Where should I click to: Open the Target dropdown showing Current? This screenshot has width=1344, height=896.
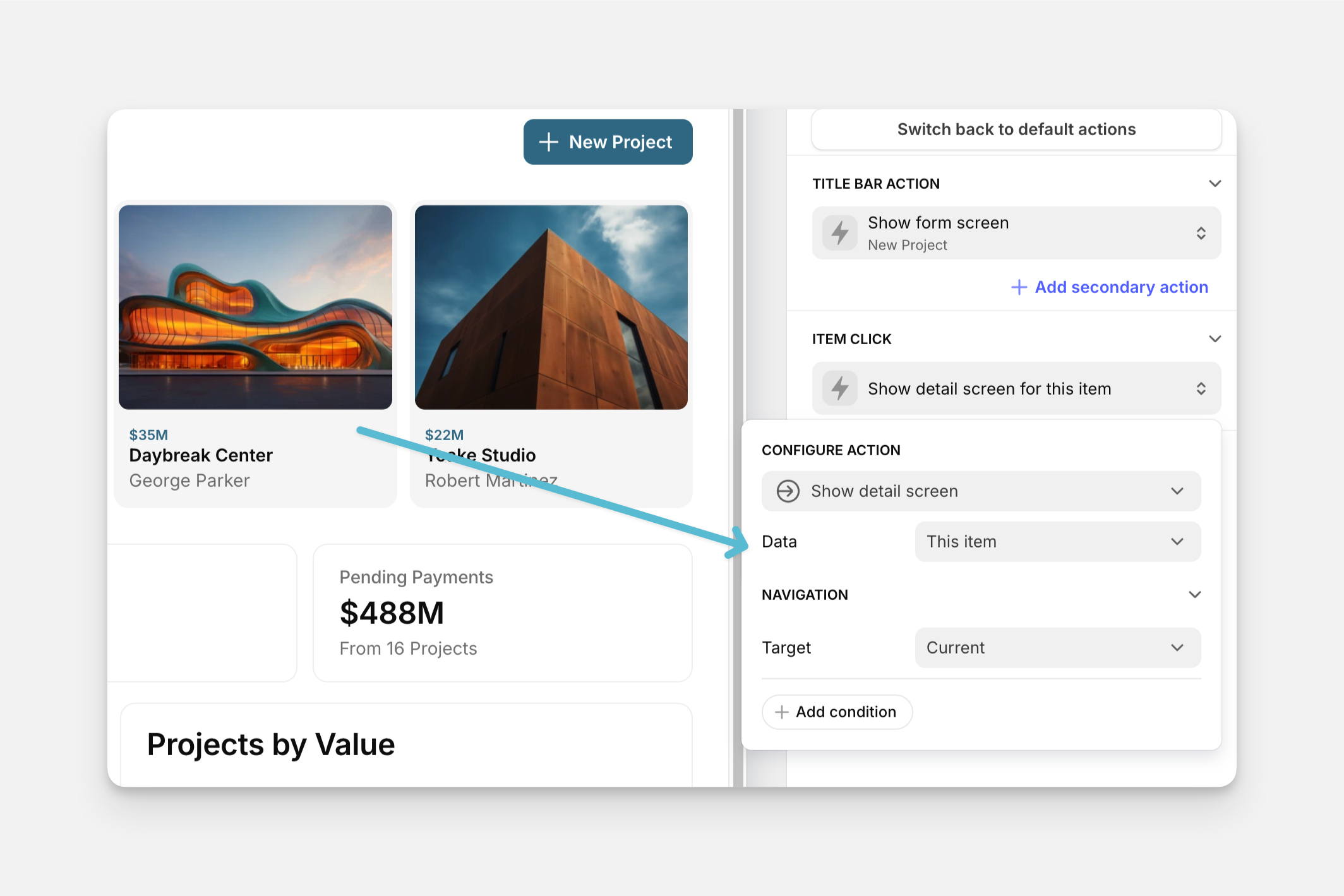1057,648
